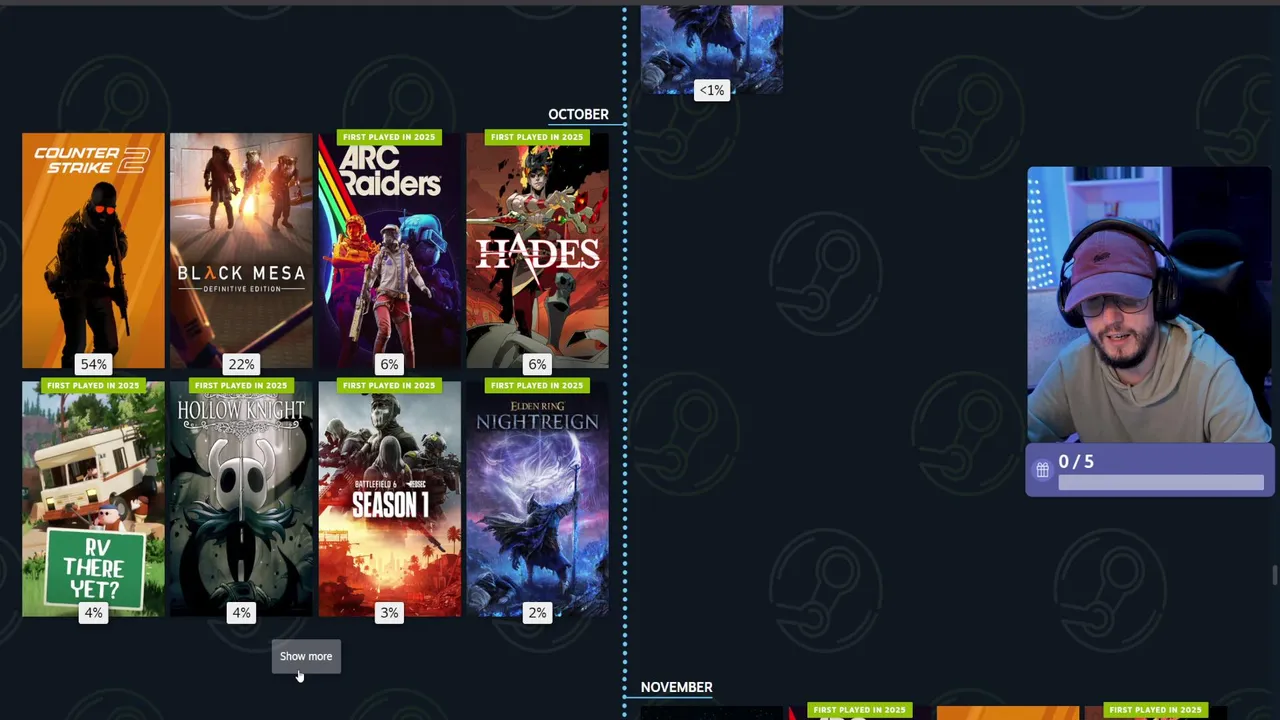
Task: Click First Played in 2025 badge on Nightreign
Action: click(x=537, y=385)
